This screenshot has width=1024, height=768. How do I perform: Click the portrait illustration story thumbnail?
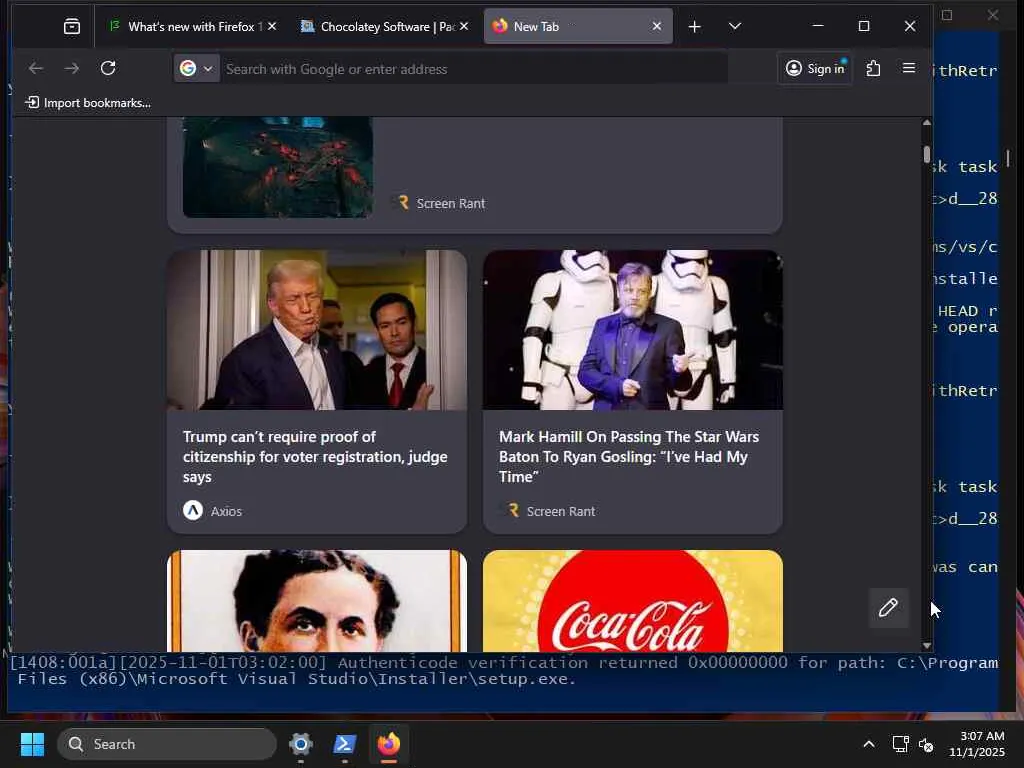(317, 601)
